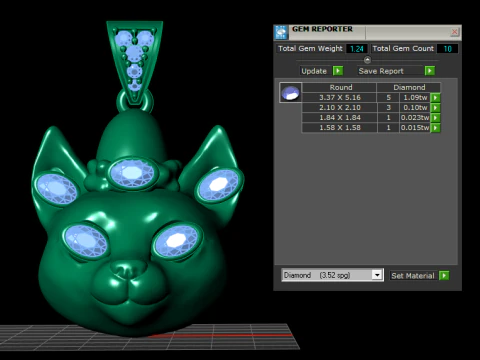Click the Total Gem Weight label
The height and width of the screenshot is (360, 480).
(310, 49)
